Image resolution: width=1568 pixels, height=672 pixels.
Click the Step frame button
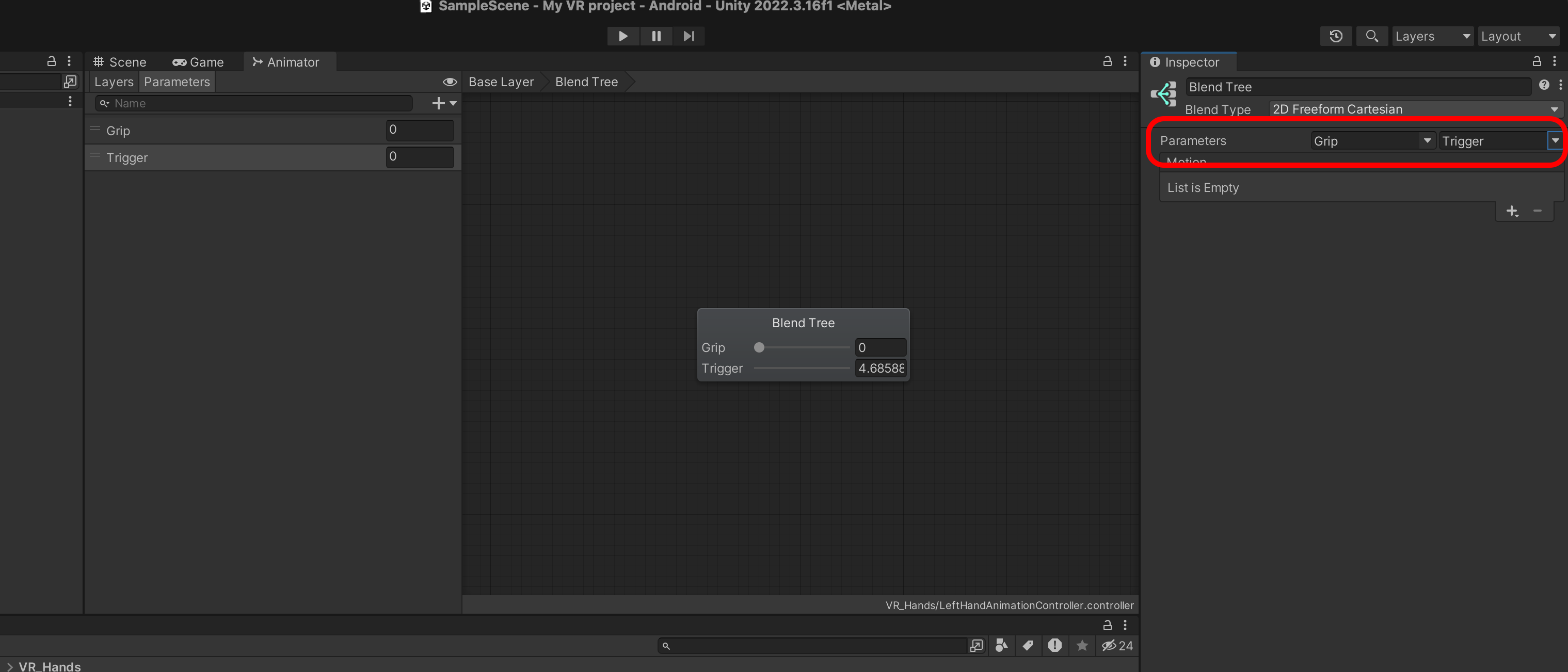tap(689, 36)
